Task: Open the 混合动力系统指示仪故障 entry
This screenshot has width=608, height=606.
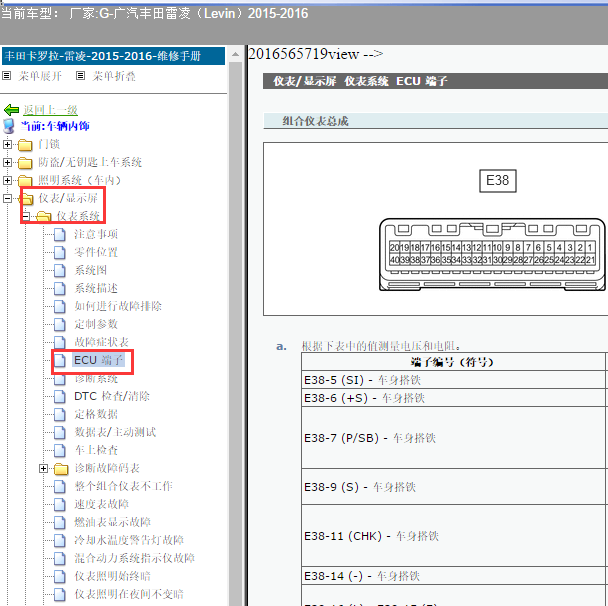Action: (135, 558)
